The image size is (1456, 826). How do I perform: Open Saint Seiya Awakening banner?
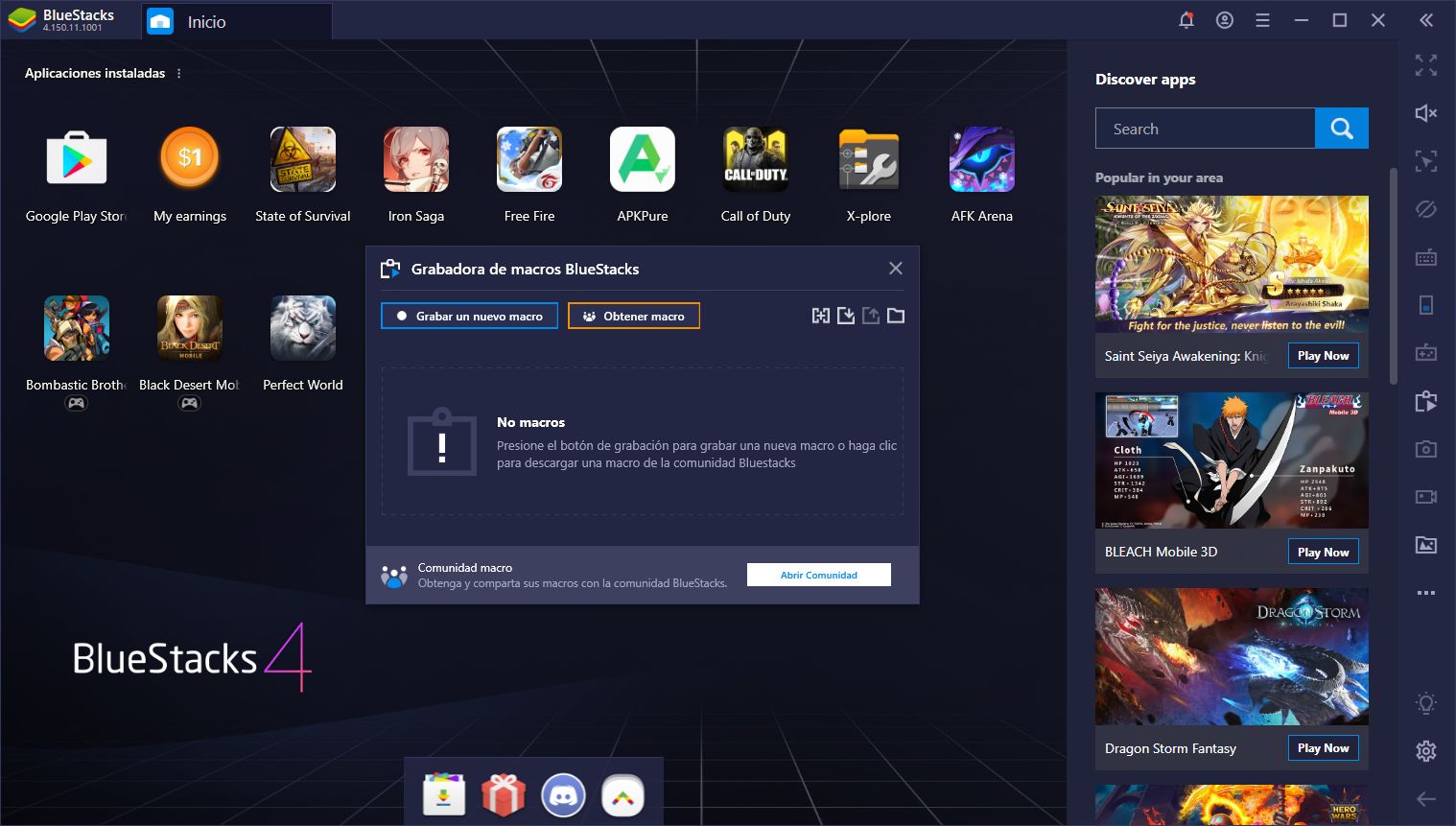(1232, 264)
